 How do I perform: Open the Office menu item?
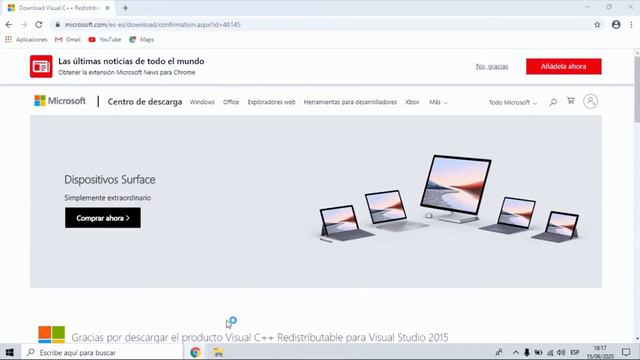coord(231,102)
